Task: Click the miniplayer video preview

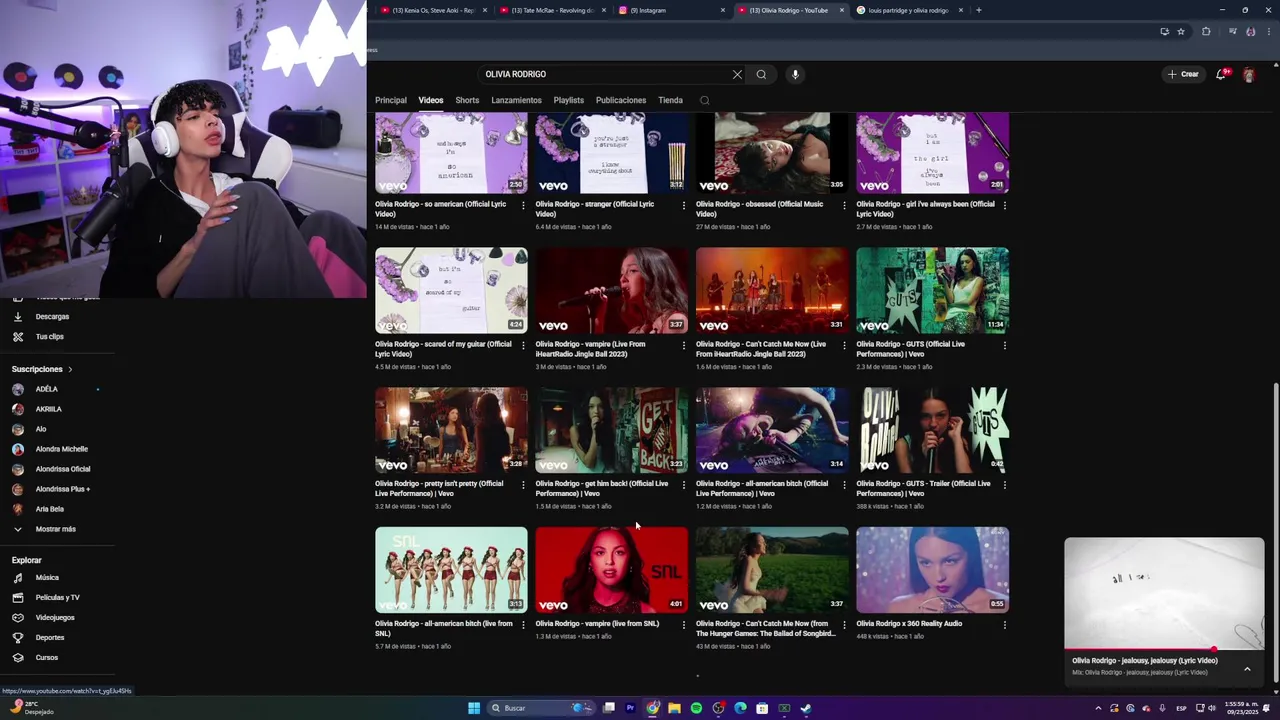Action: tap(1164, 593)
